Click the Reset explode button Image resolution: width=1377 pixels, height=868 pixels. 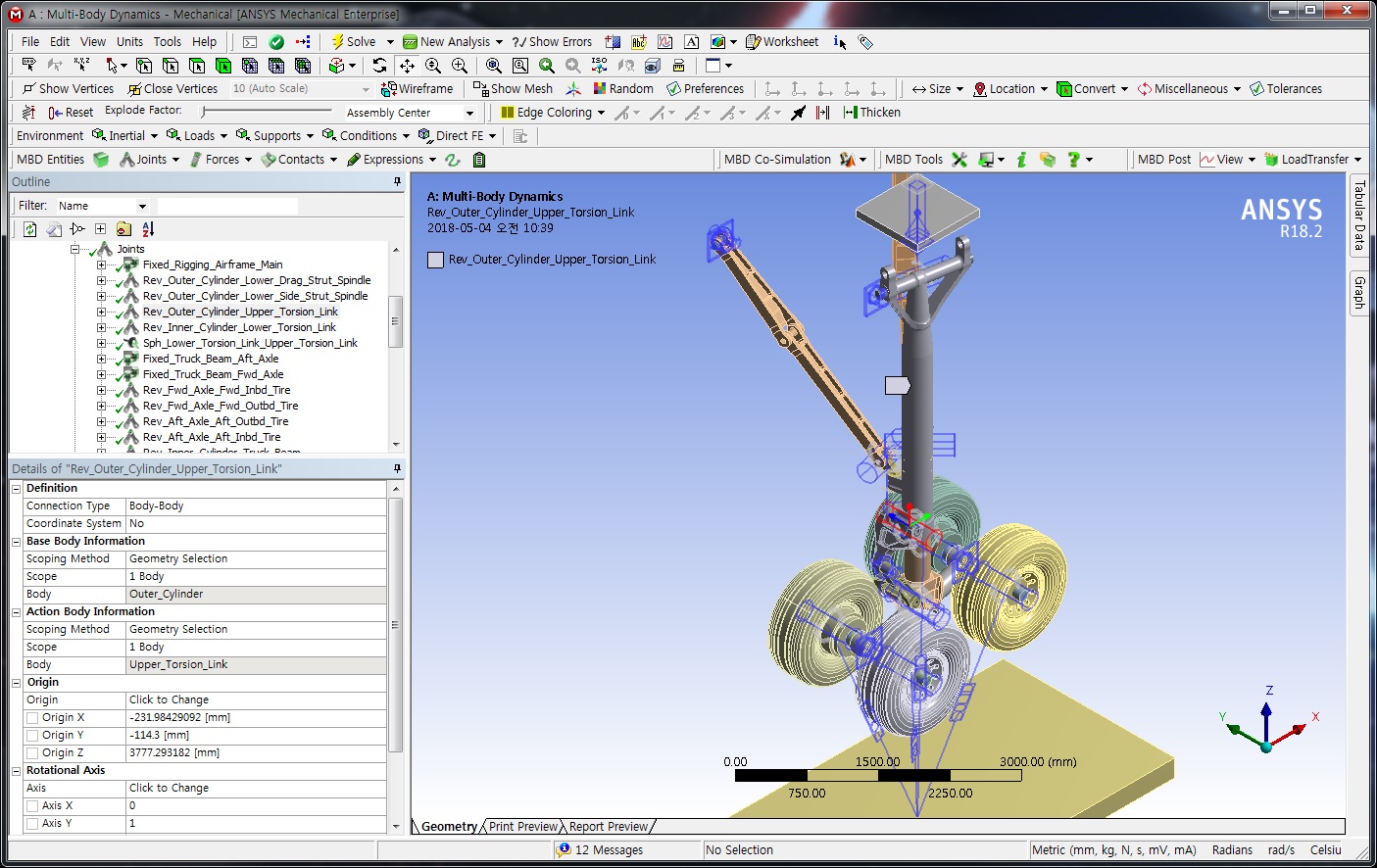(71, 113)
